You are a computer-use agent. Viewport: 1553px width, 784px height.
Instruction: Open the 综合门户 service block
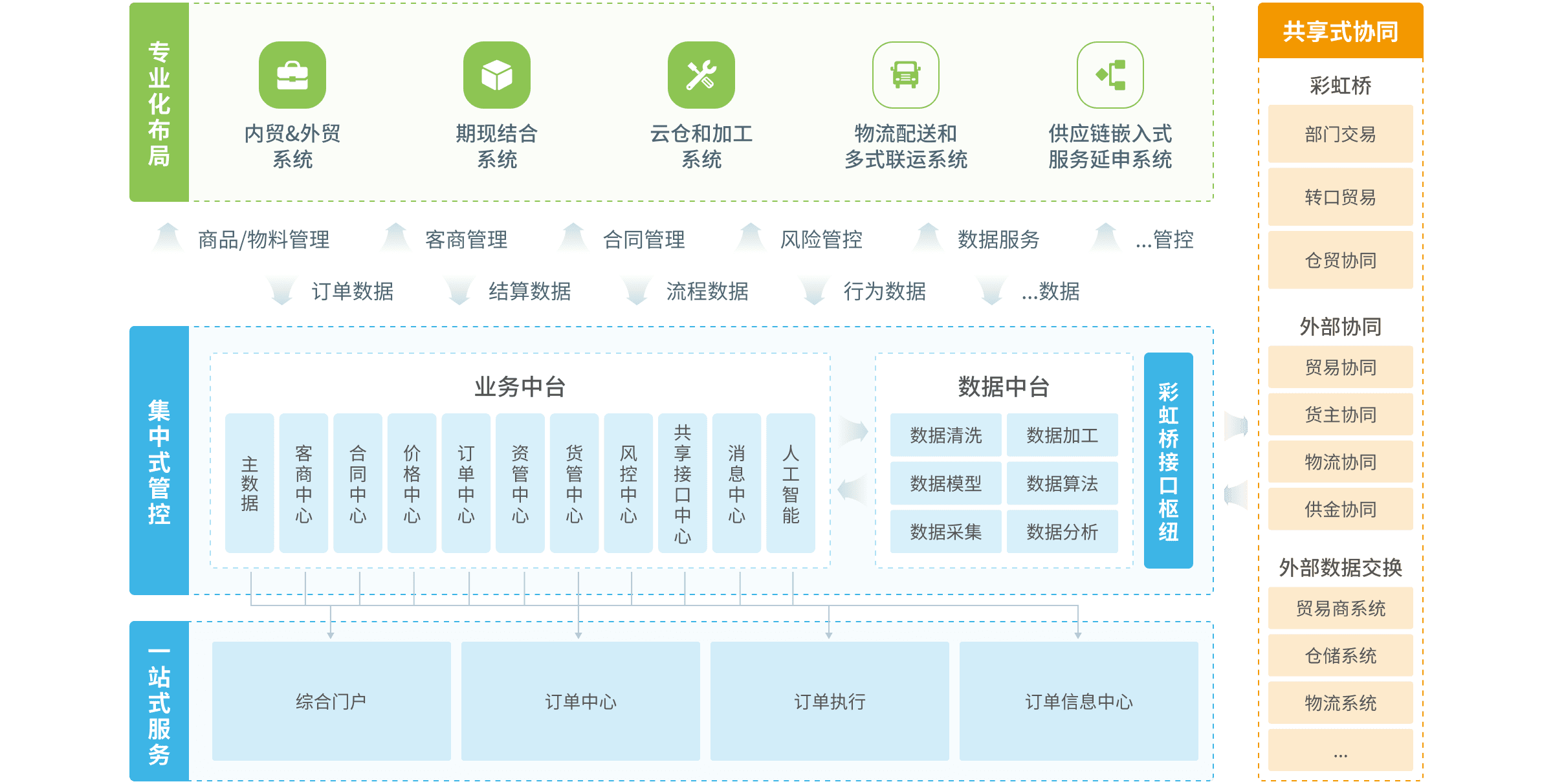pos(331,701)
